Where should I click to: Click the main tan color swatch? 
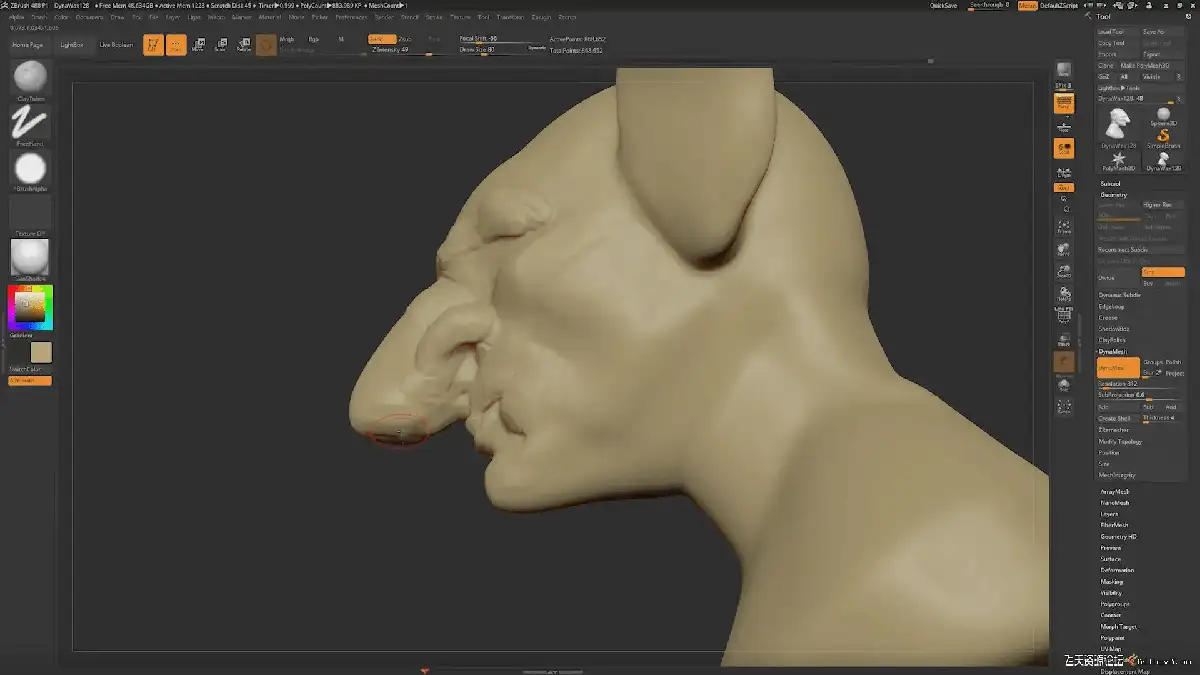click(41, 353)
